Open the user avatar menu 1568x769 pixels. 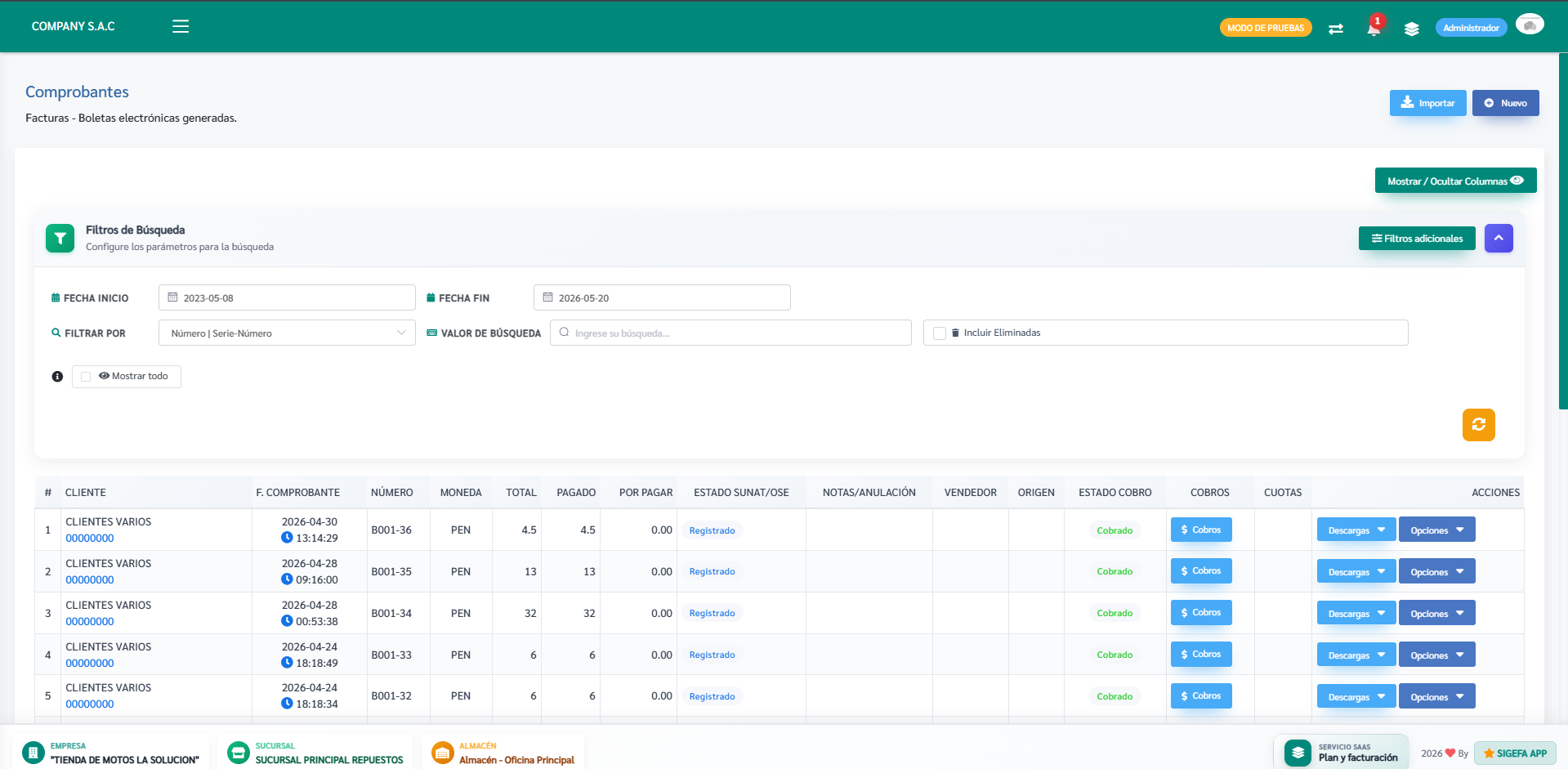(1530, 25)
